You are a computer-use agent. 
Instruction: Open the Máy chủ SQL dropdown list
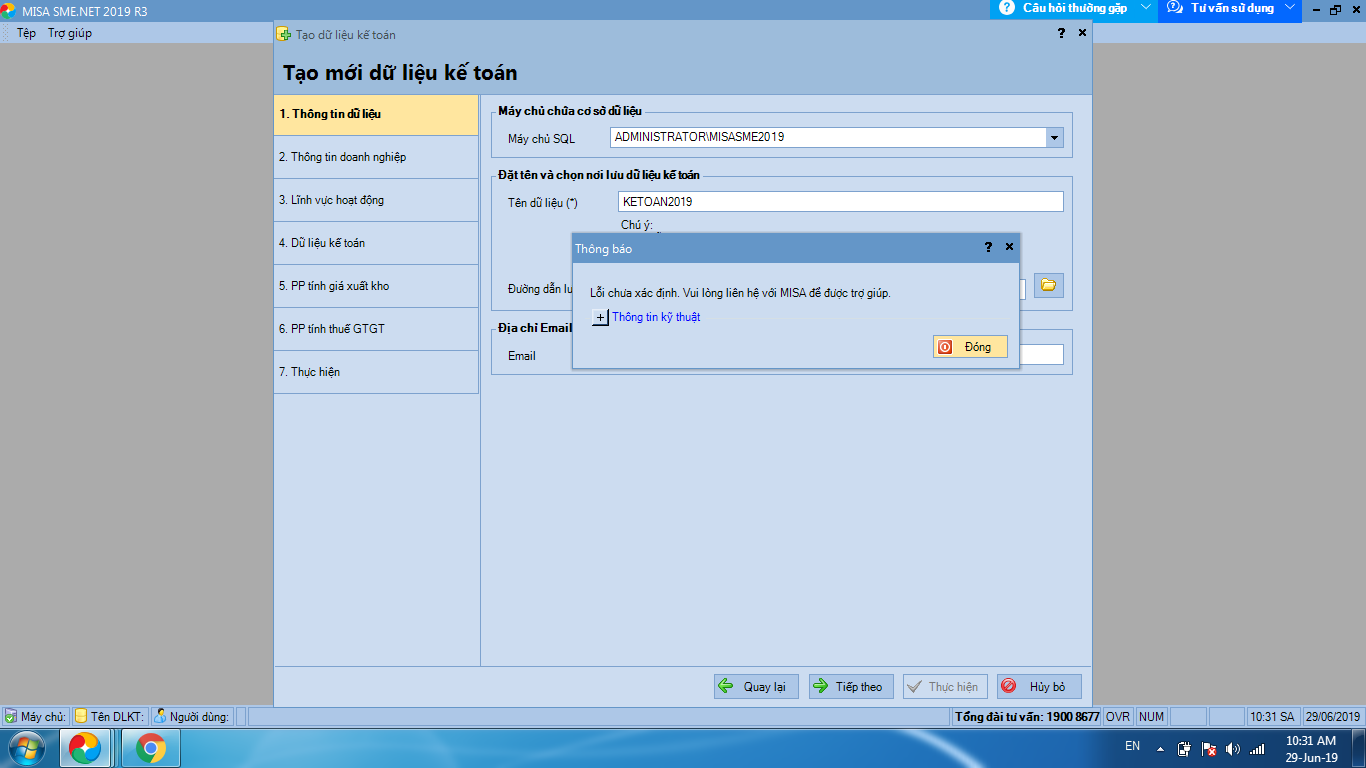click(1054, 137)
